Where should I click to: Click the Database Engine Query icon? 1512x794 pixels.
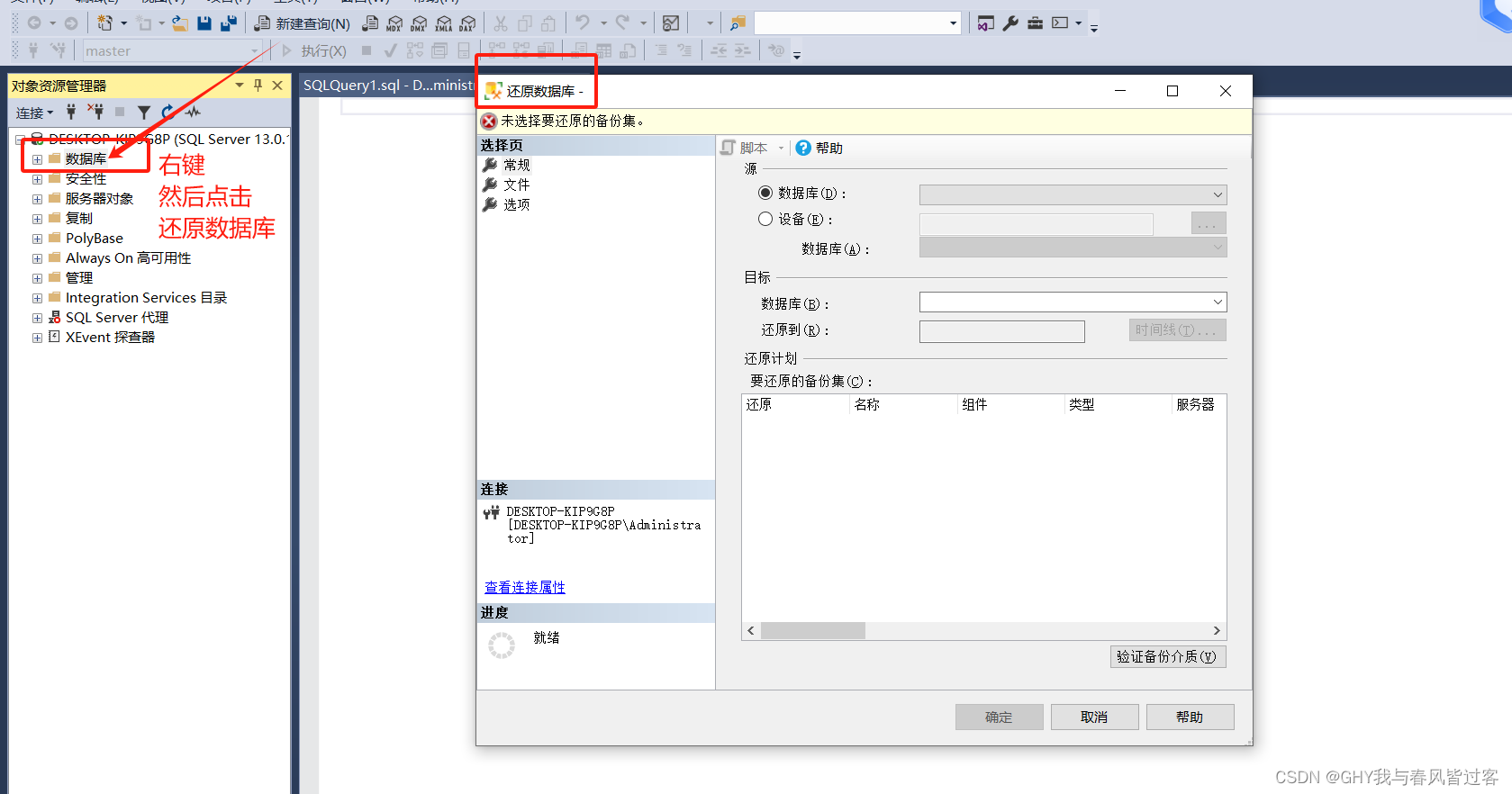coord(370,23)
